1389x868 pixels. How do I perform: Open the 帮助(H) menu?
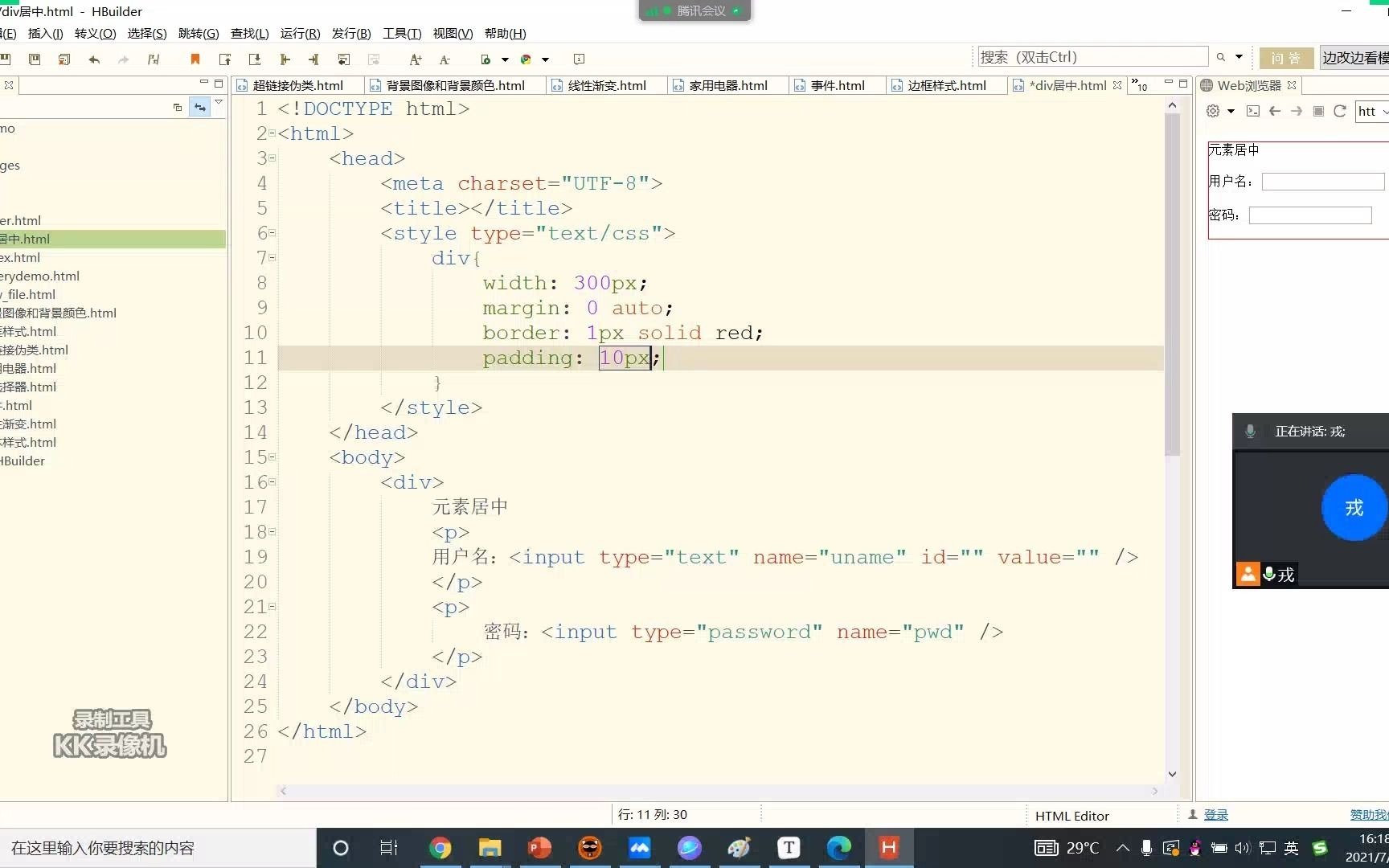point(505,33)
